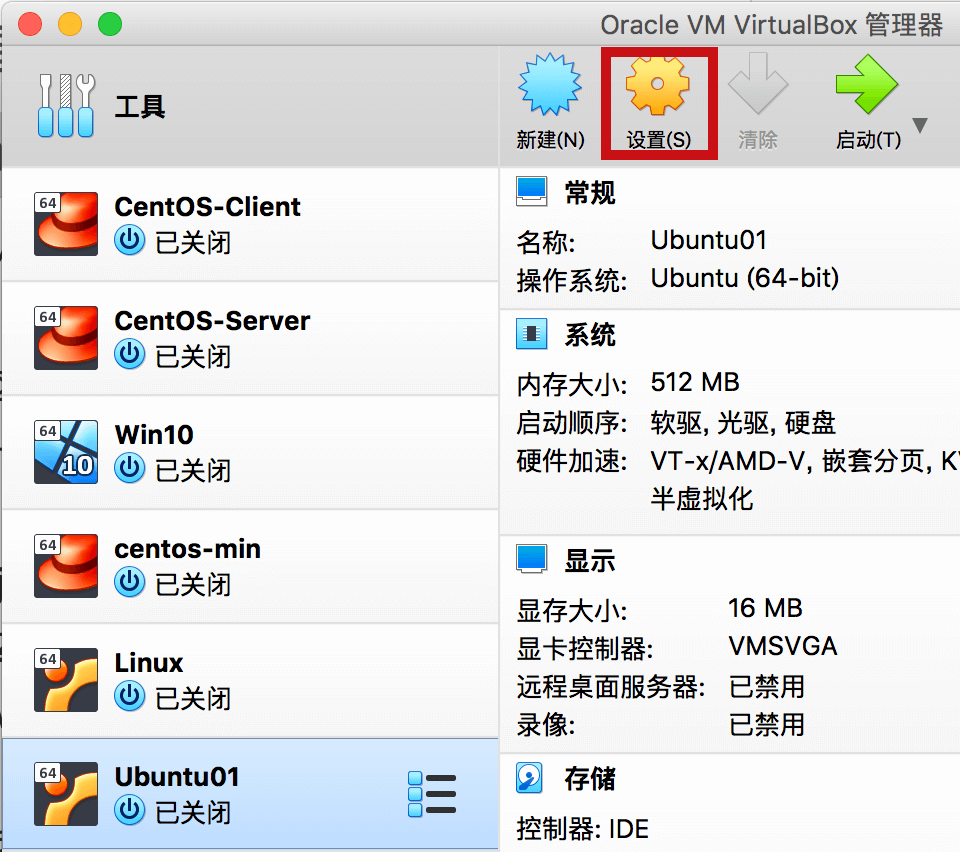Click the 新建(N) toolbar label
This screenshot has width=960, height=852.
pos(550,140)
